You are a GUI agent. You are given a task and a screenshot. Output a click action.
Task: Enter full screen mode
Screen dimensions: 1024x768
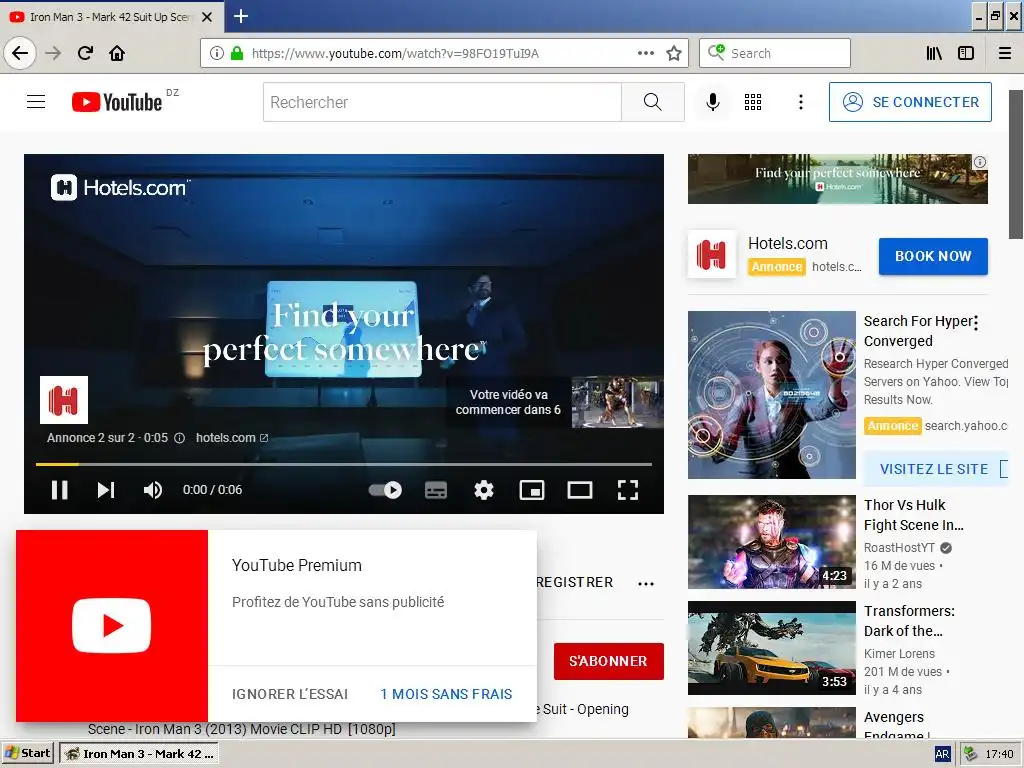(x=628, y=490)
